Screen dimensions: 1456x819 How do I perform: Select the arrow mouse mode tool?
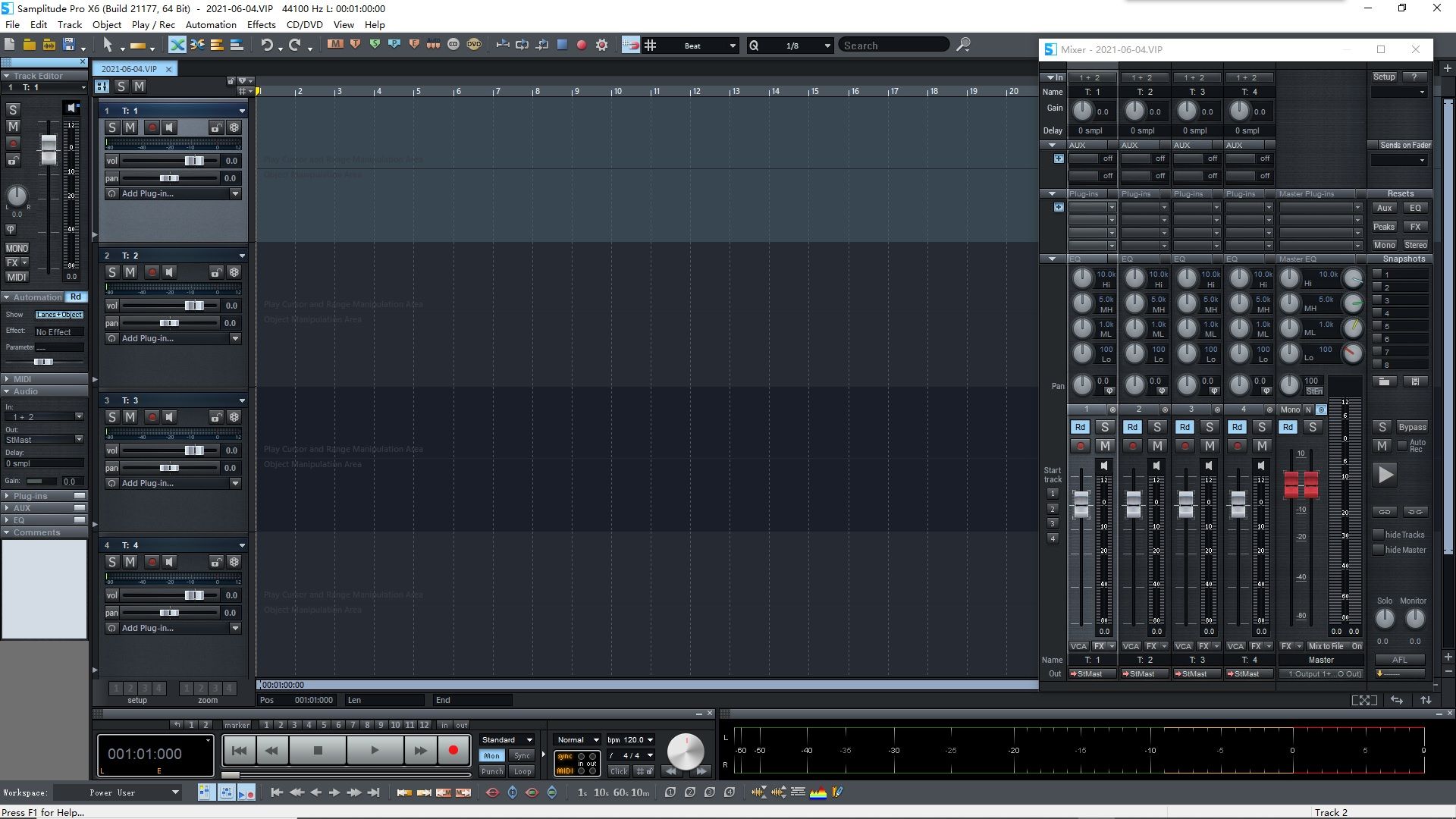108,45
